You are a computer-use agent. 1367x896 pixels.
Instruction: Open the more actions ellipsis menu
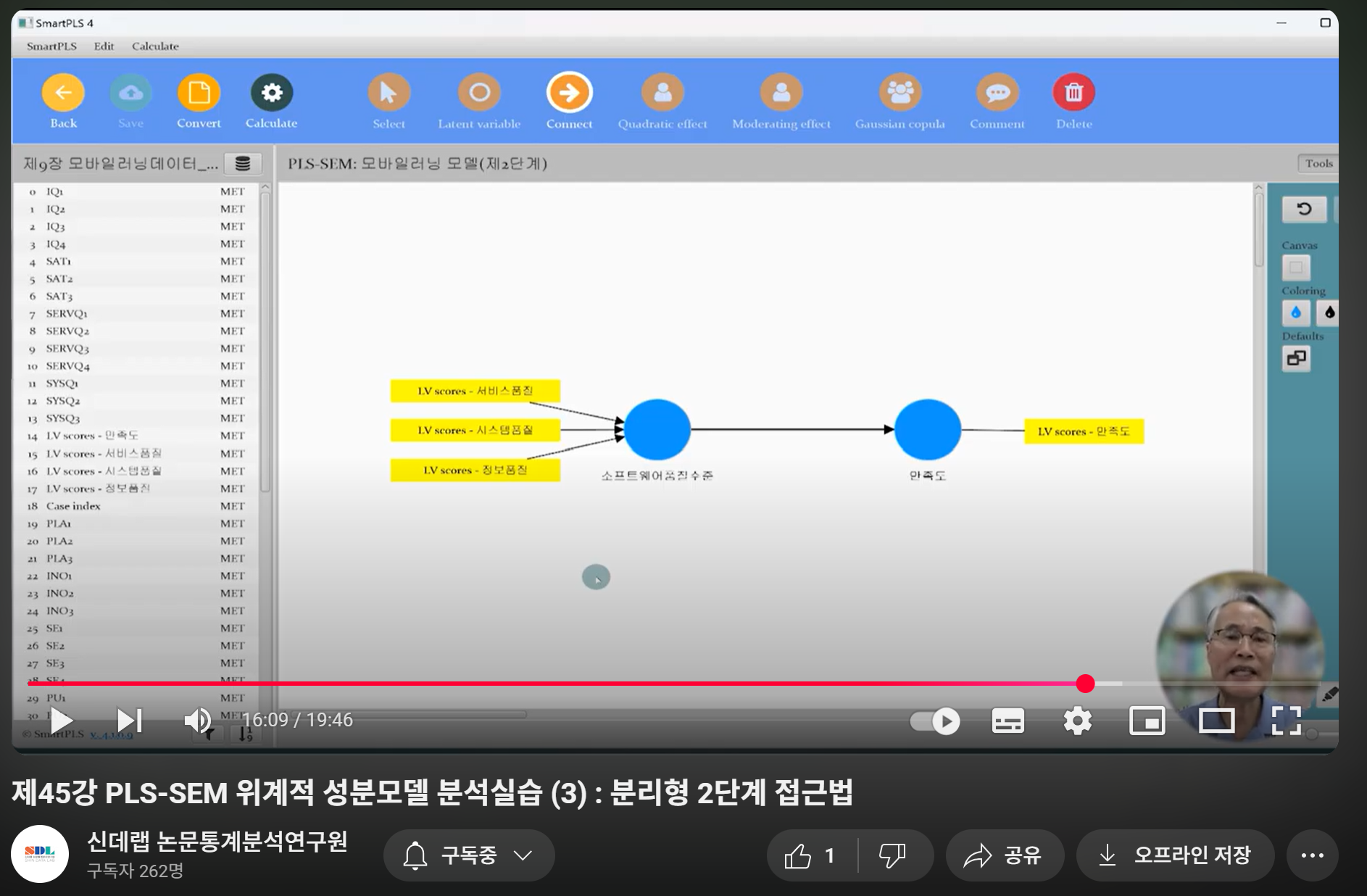pyautogui.click(x=1313, y=856)
